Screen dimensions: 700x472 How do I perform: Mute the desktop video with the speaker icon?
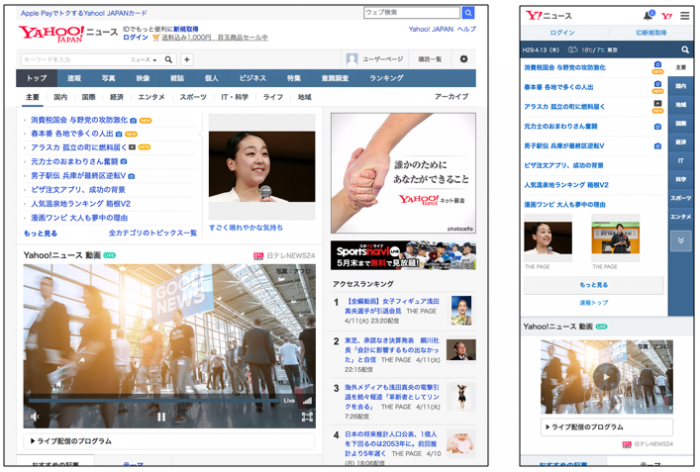(34, 416)
